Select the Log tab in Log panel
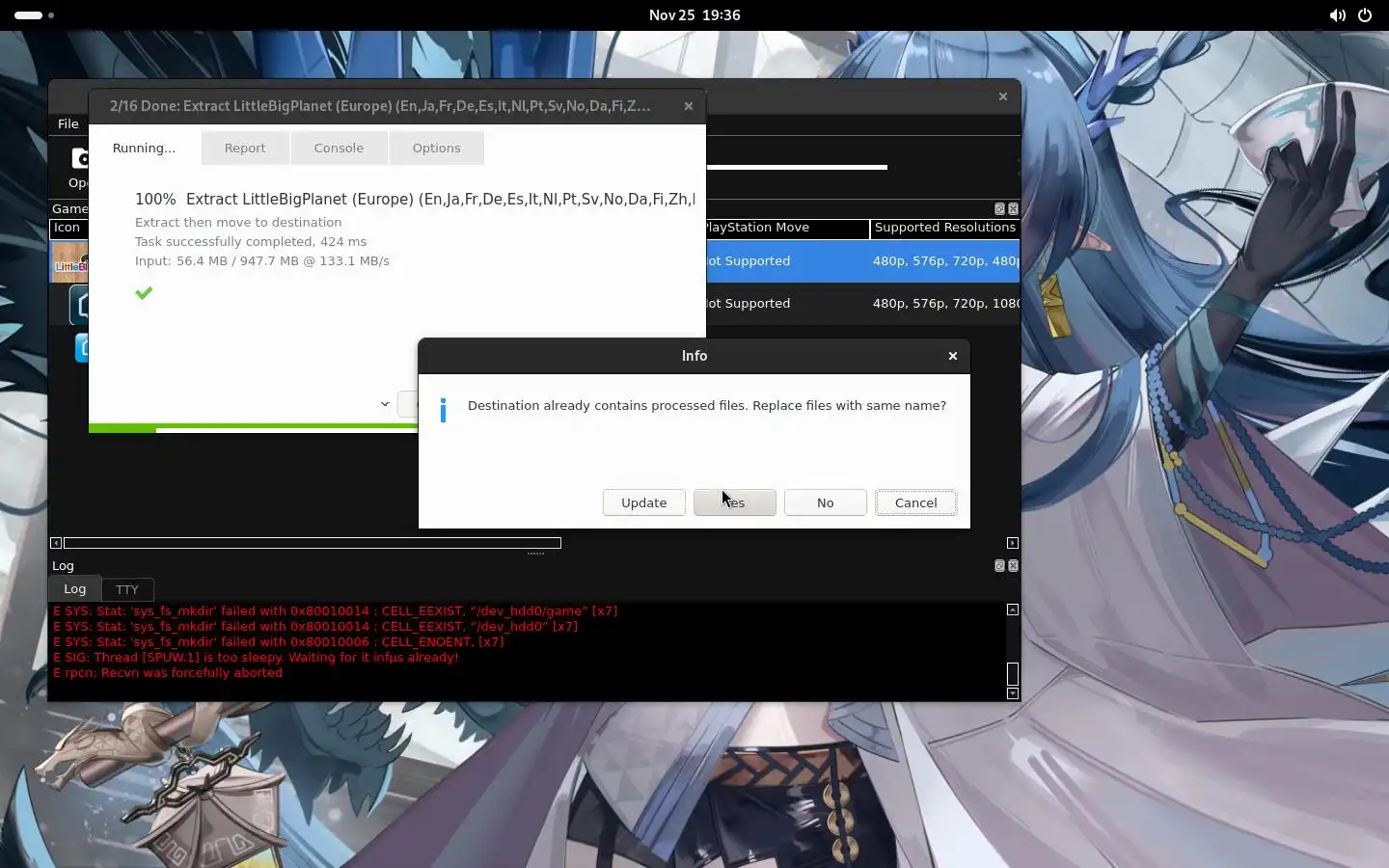The width and height of the screenshot is (1389, 868). click(75, 588)
